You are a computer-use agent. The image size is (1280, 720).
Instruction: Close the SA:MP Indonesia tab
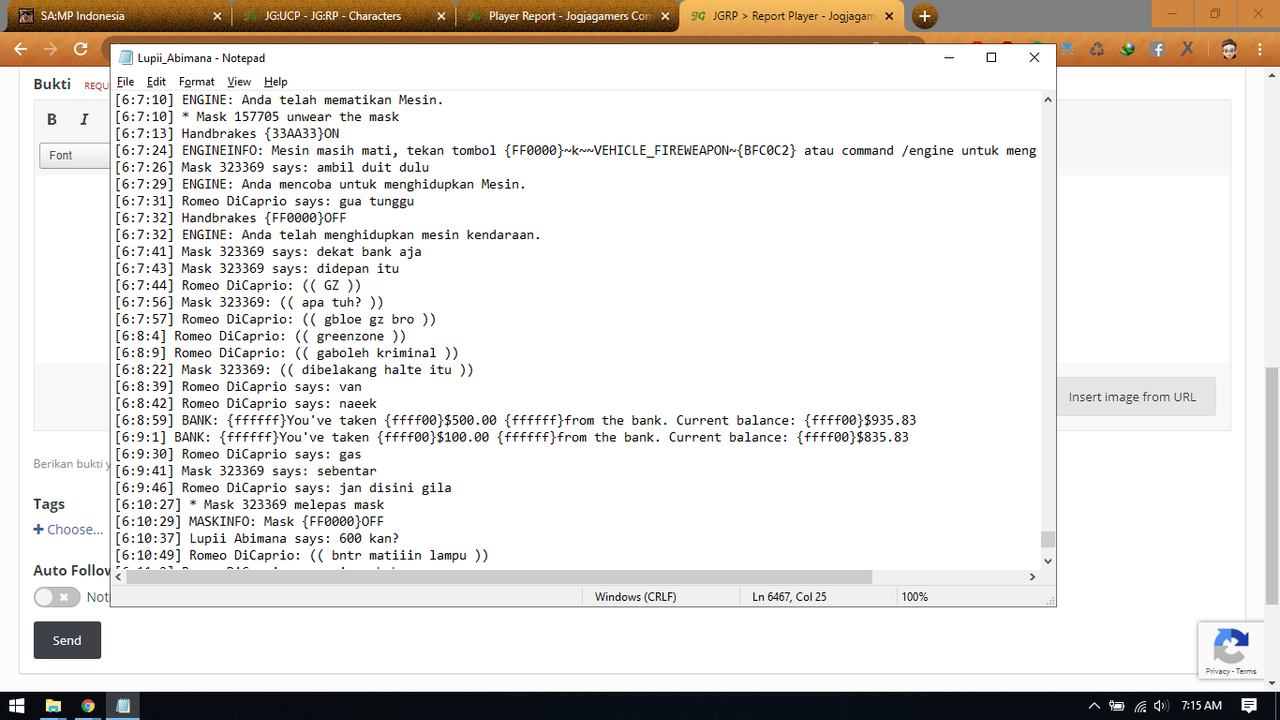(218, 16)
